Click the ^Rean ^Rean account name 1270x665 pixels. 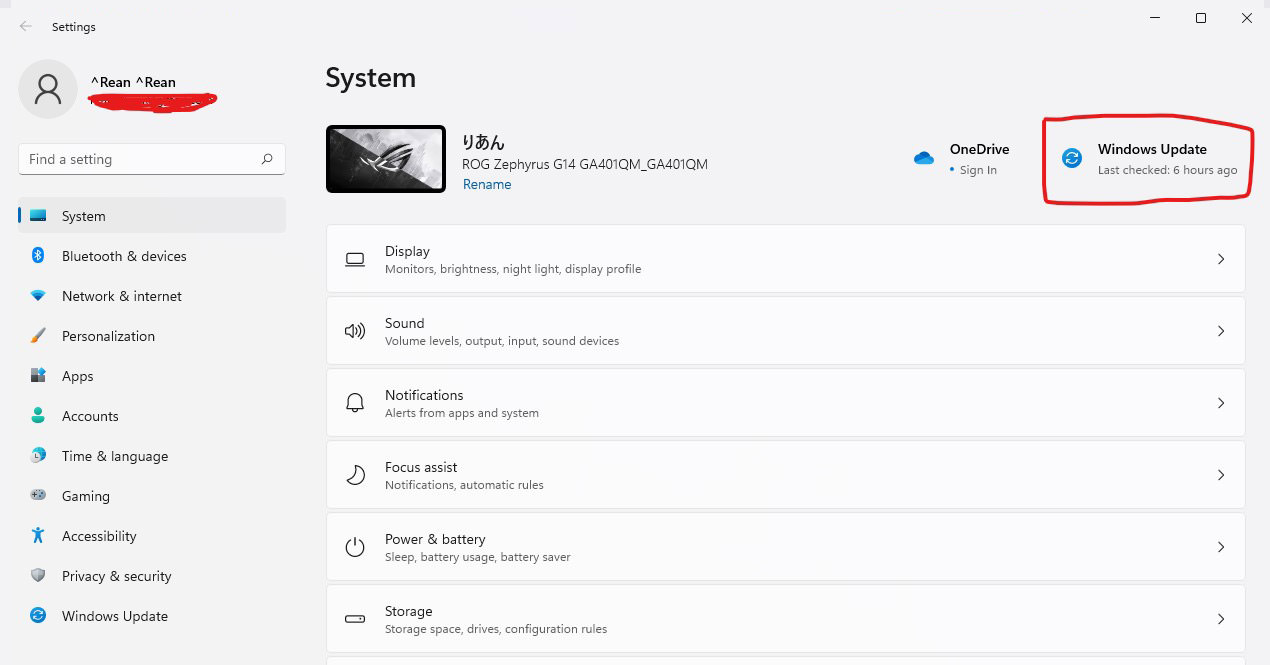pyautogui.click(x=133, y=82)
